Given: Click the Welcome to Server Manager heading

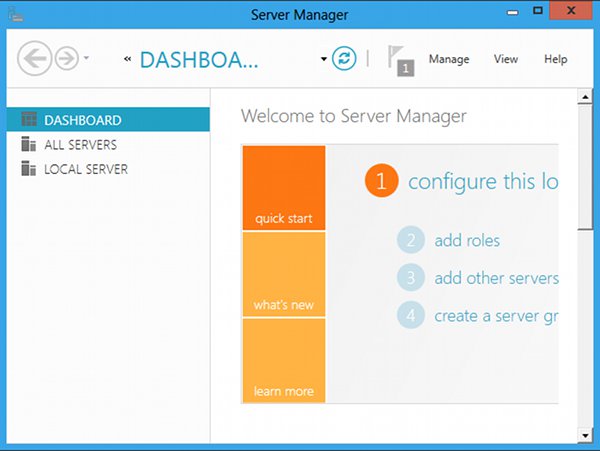Looking at the screenshot, I should [x=354, y=116].
